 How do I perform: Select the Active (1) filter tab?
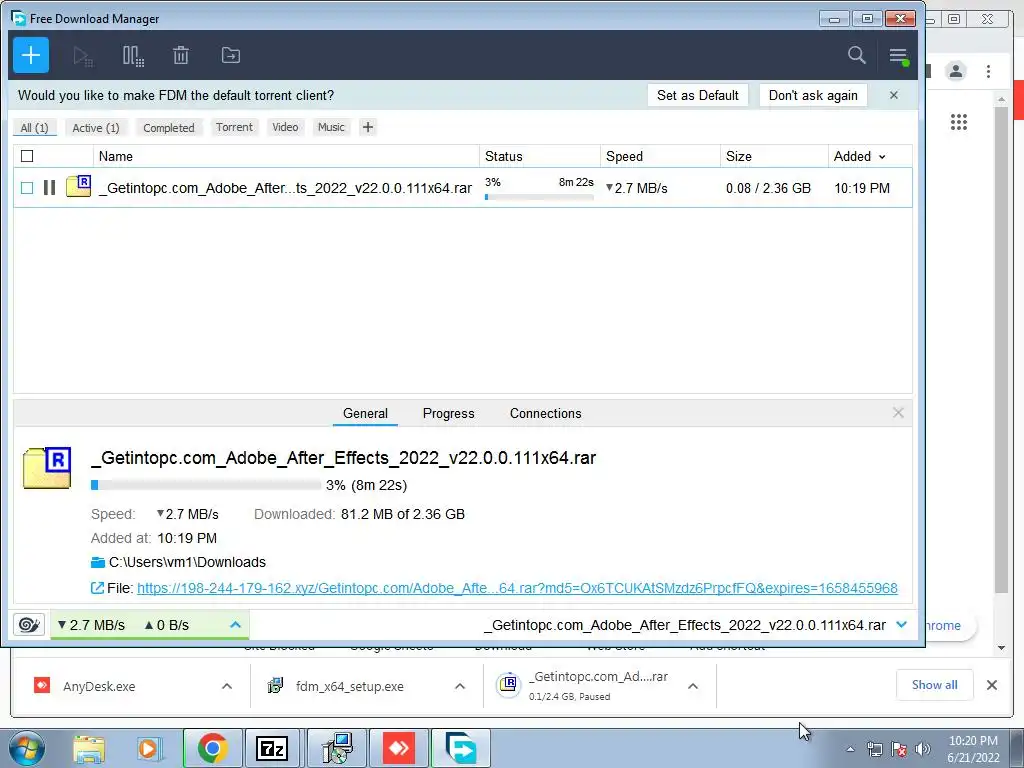pos(96,127)
